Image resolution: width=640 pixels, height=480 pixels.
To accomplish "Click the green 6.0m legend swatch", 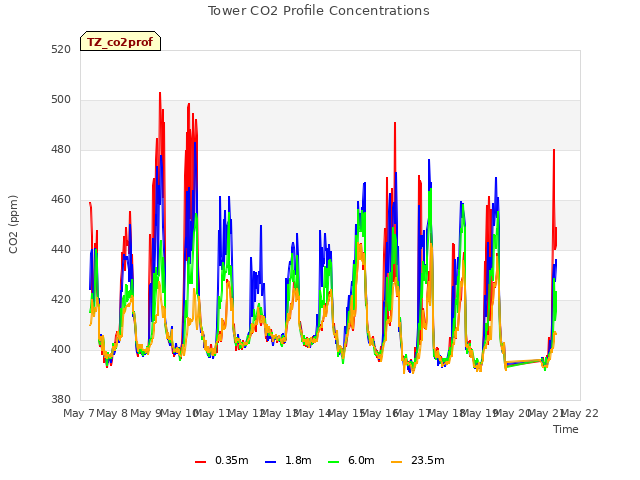I will (x=333, y=462).
